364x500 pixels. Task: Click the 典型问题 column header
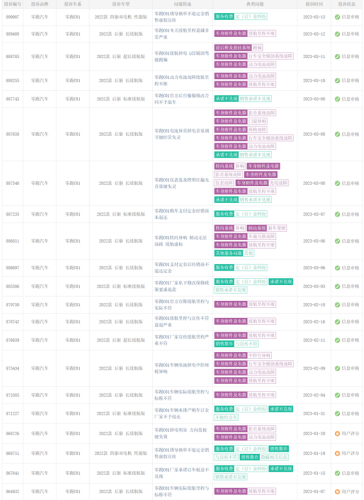tap(255, 4)
